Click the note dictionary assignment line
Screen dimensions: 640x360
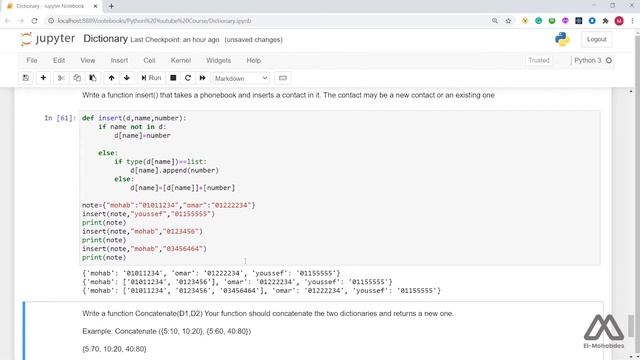click(169, 205)
